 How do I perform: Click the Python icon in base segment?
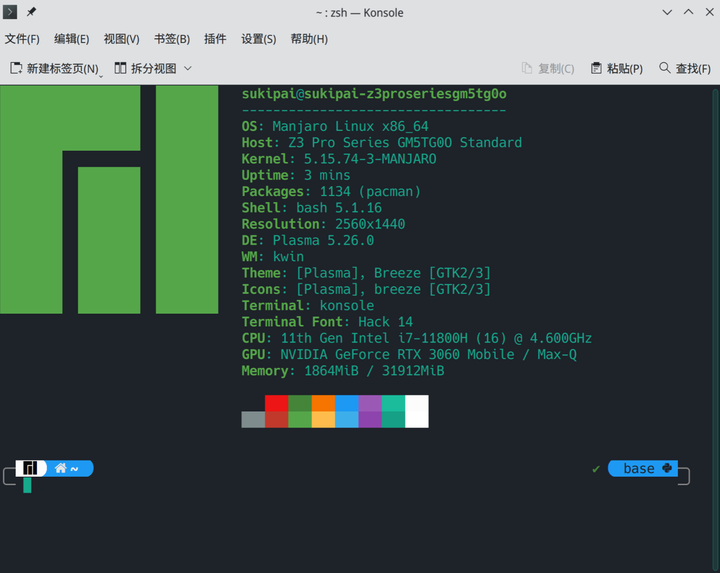(667, 468)
